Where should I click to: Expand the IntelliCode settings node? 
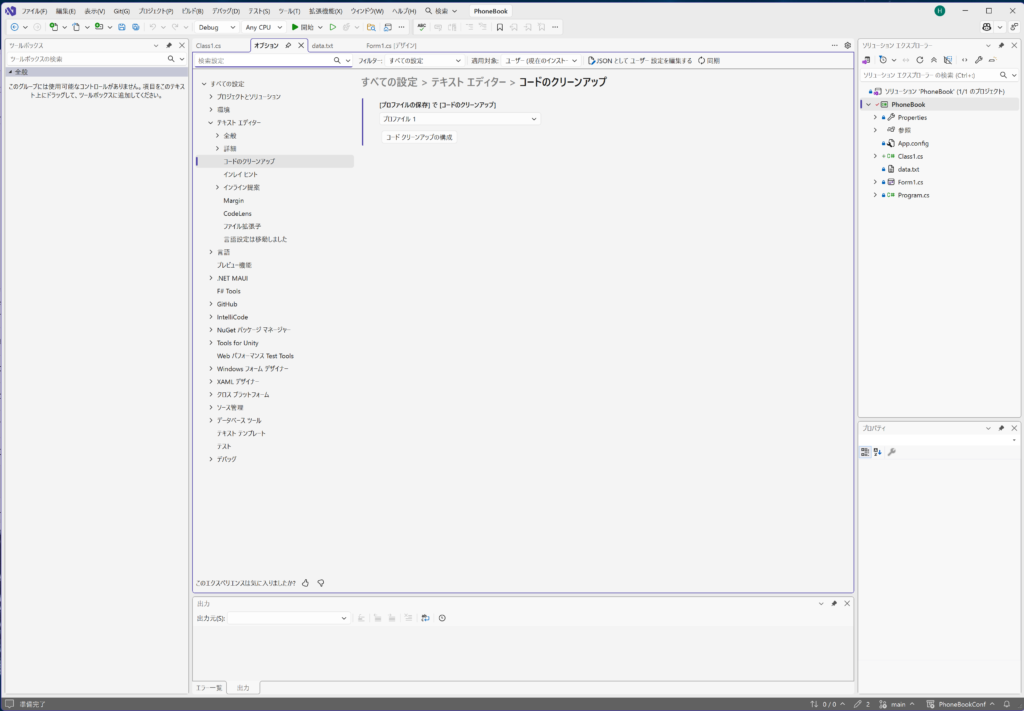(x=211, y=317)
